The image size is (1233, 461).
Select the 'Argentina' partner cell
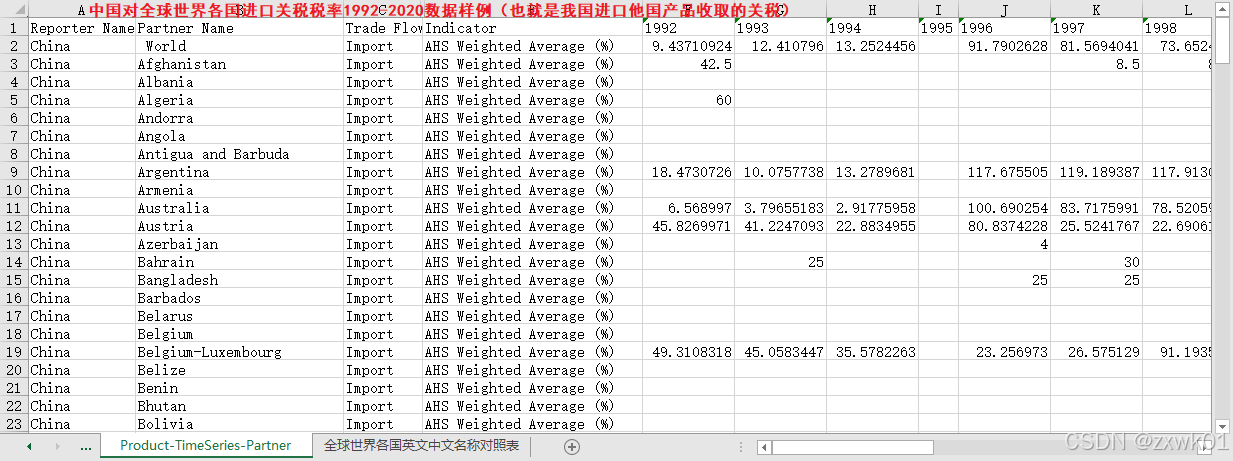[239, 172]
